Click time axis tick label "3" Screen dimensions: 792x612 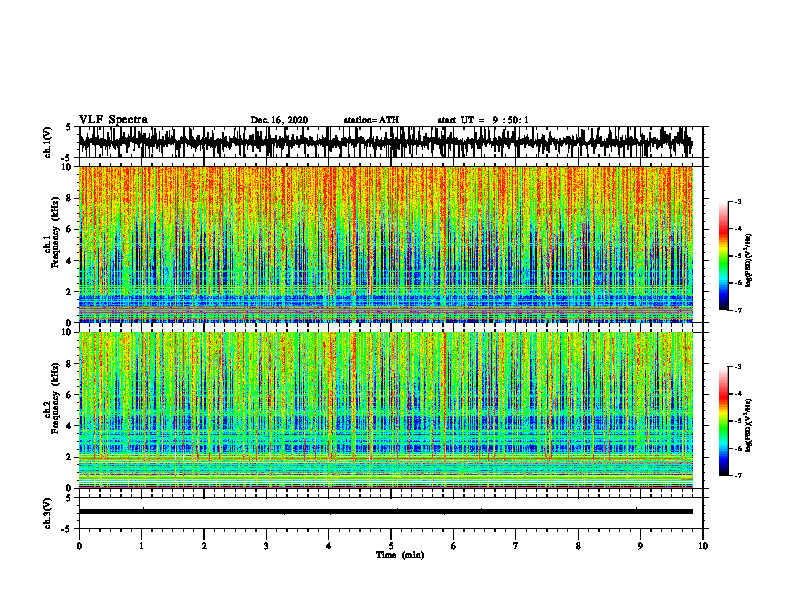coord(266,546)
